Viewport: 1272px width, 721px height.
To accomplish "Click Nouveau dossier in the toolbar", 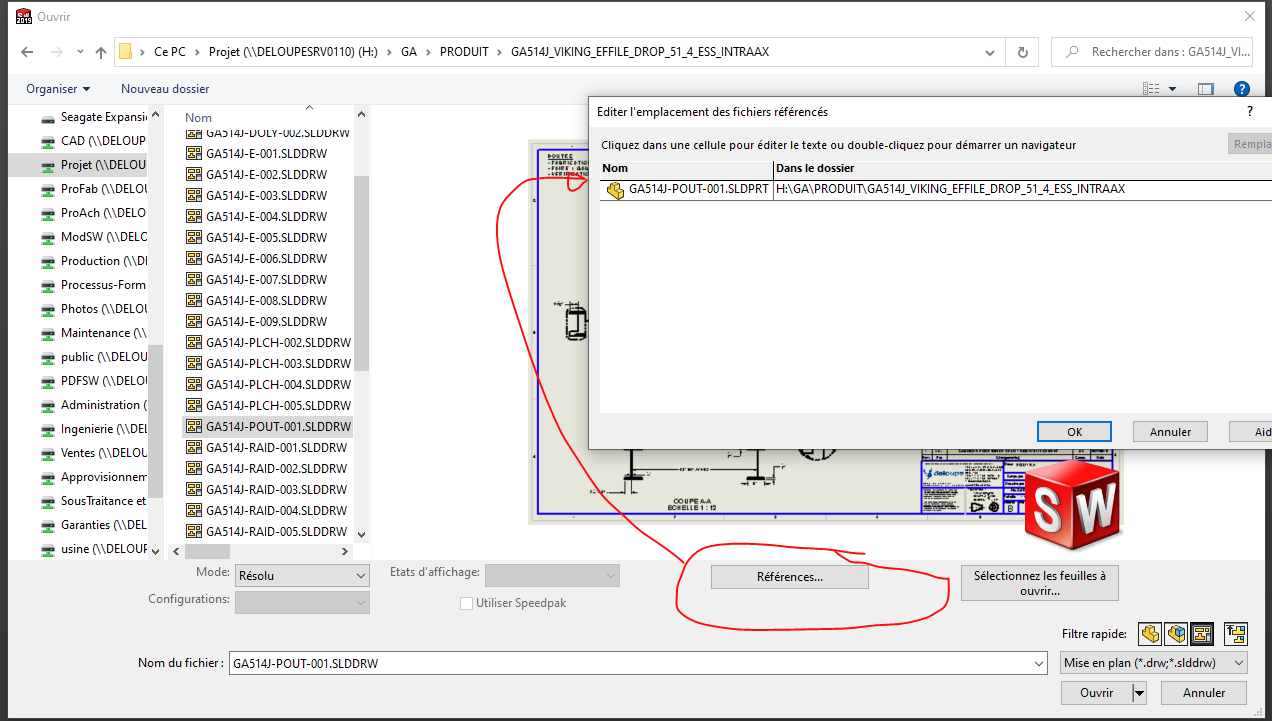I will 165,89.
